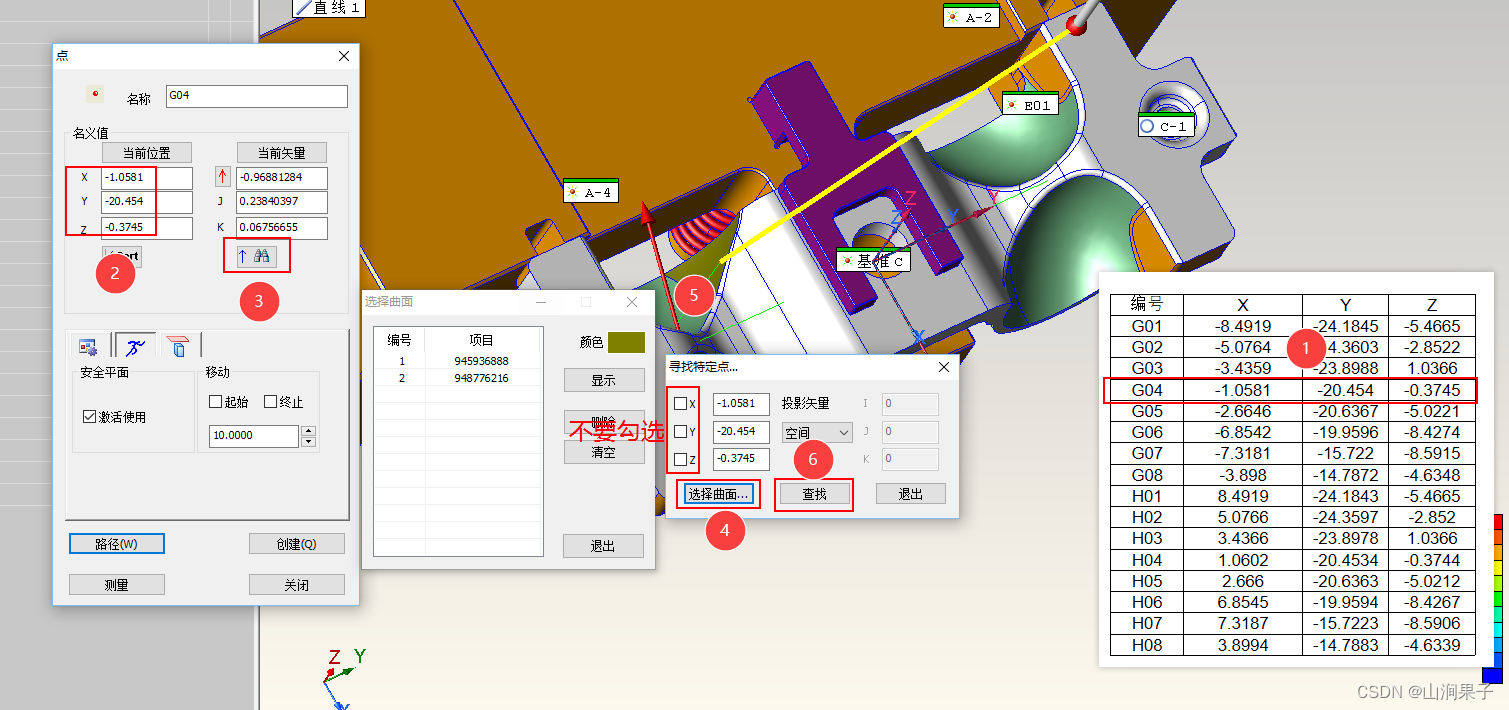The image size is (1509, 710).
Task: Focus the 10.0000 move distance field
Action: [254, 436]
